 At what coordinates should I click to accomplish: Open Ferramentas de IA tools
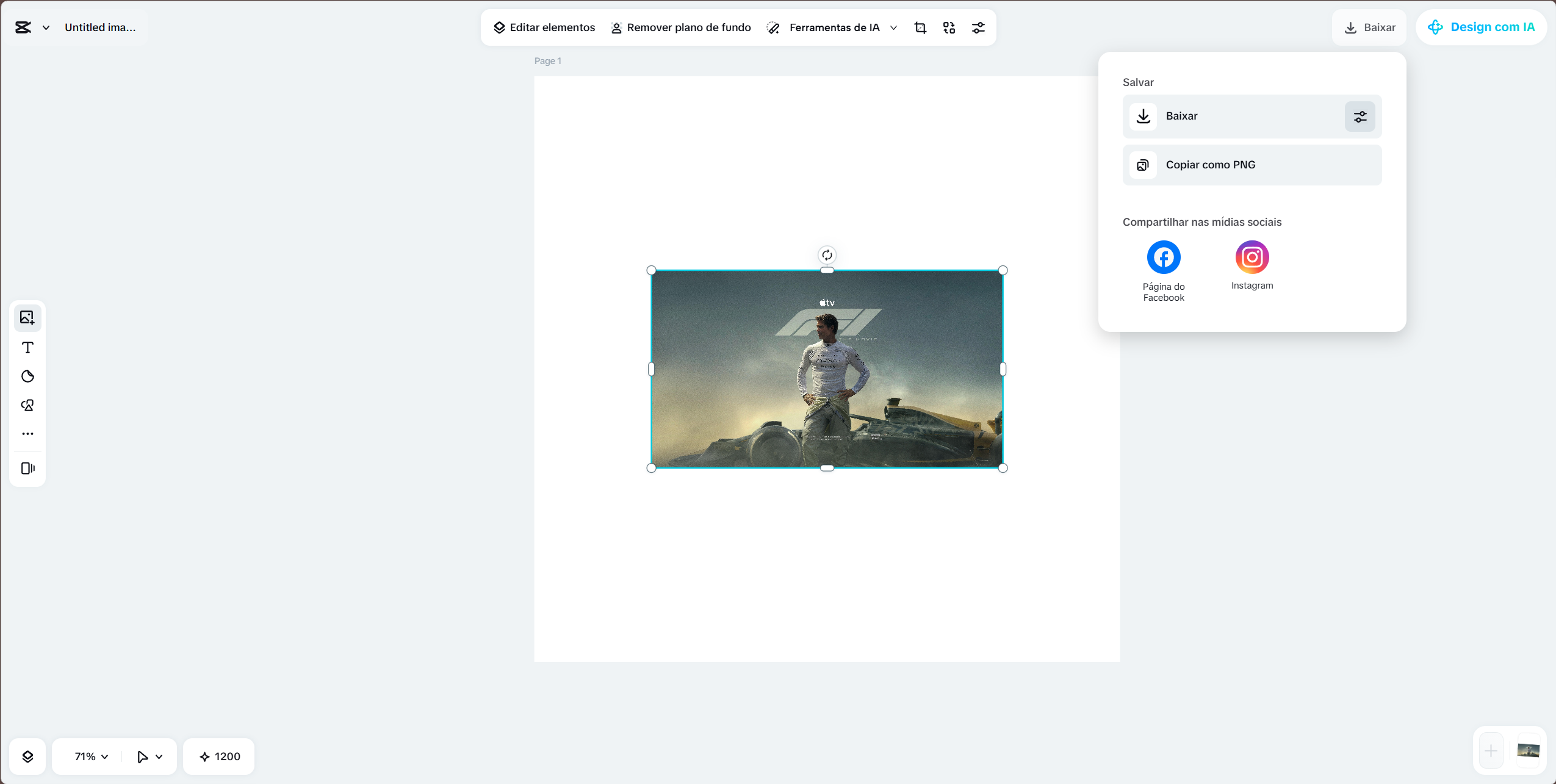click(824, 27)
